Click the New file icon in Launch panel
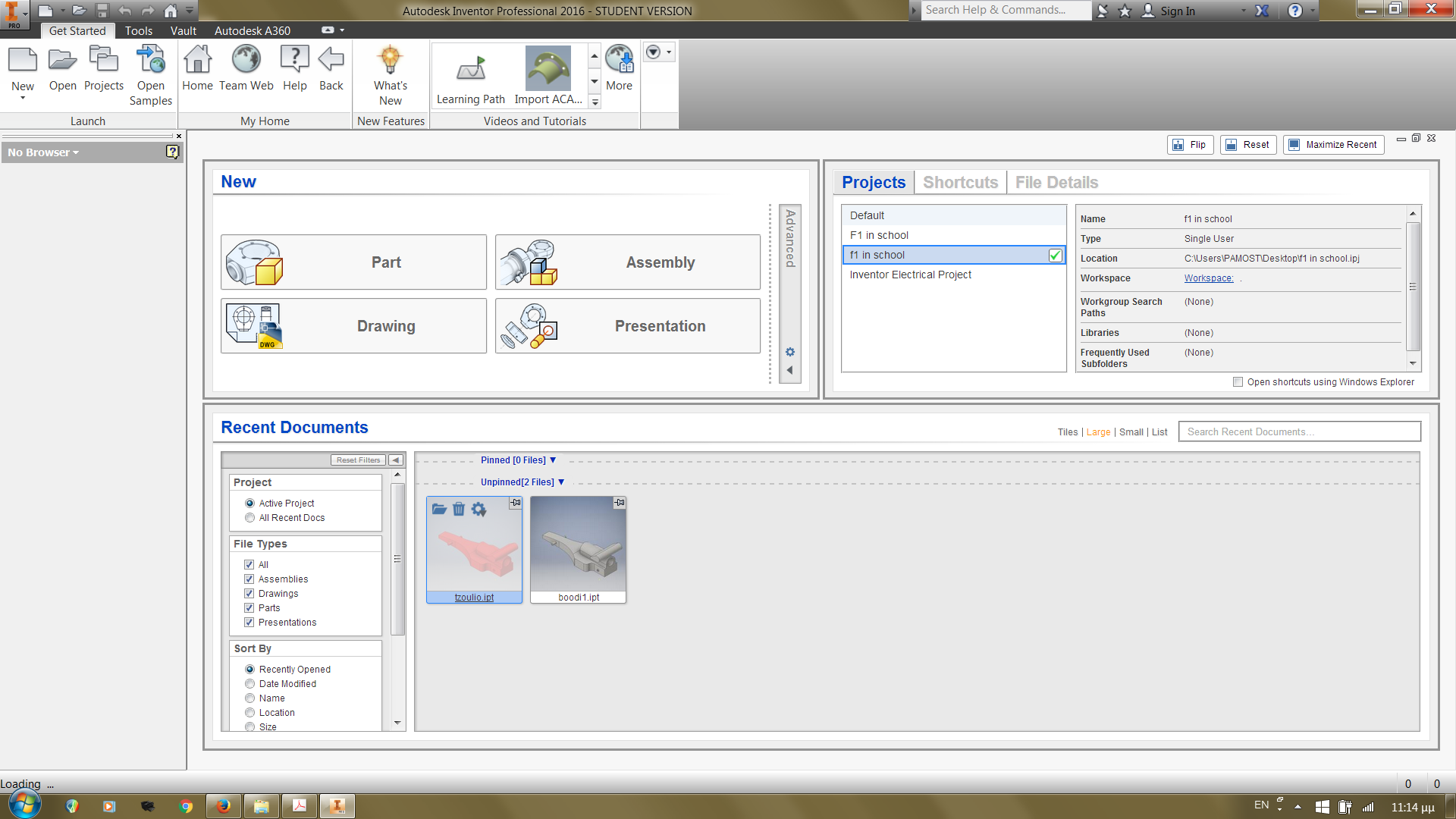Image resolution: width=1456 pixels, height=819 pixels. point(23,61)
